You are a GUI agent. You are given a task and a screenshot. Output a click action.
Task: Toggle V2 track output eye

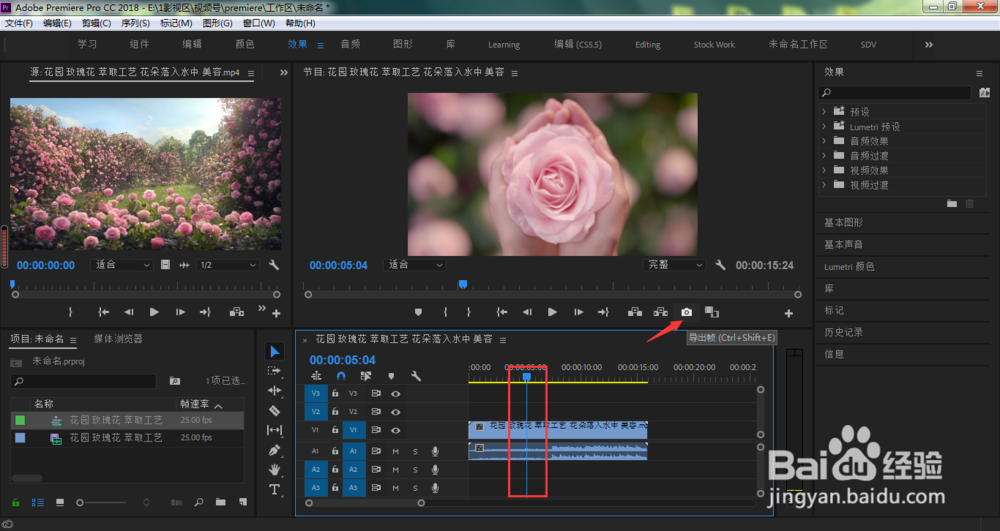point(395,412)
